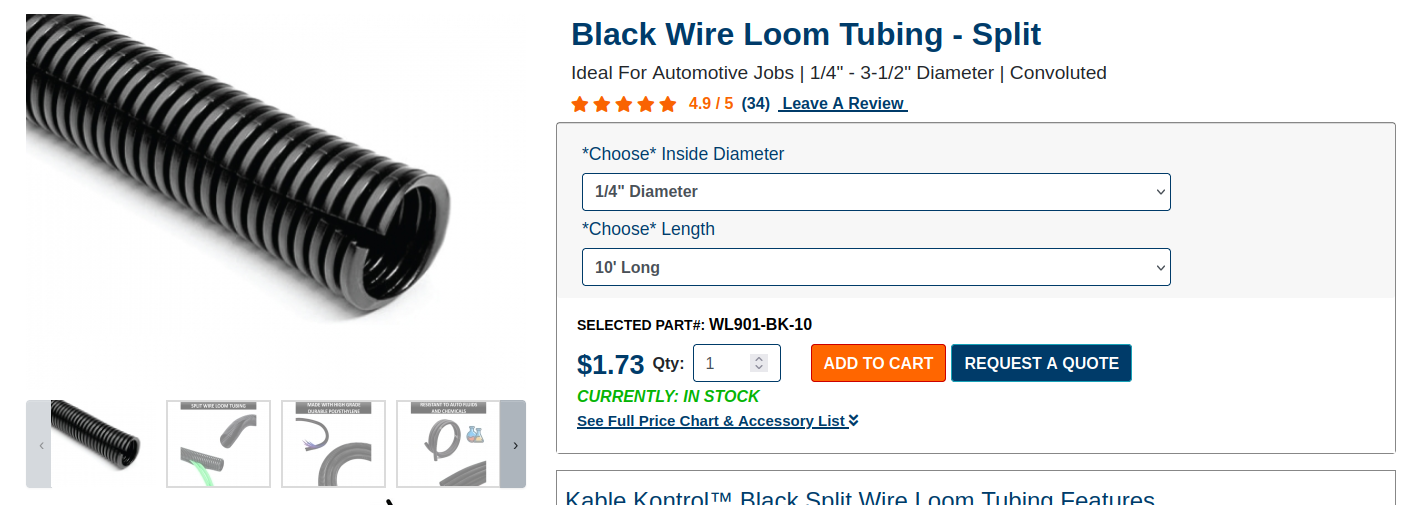
Task: Decrease quantity with the down arrow
Action: coord(759,368)
